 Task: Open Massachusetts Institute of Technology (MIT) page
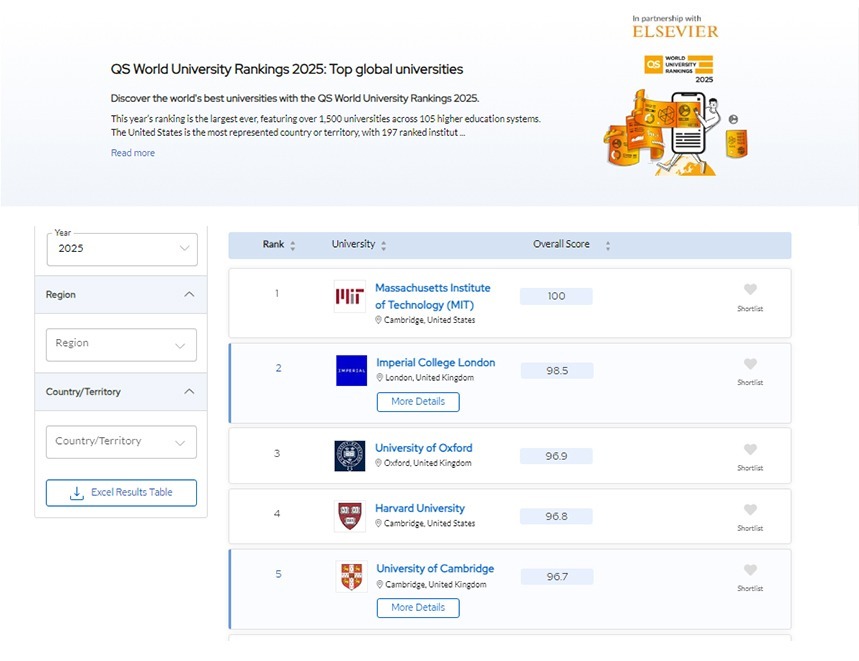click(433, 296)
